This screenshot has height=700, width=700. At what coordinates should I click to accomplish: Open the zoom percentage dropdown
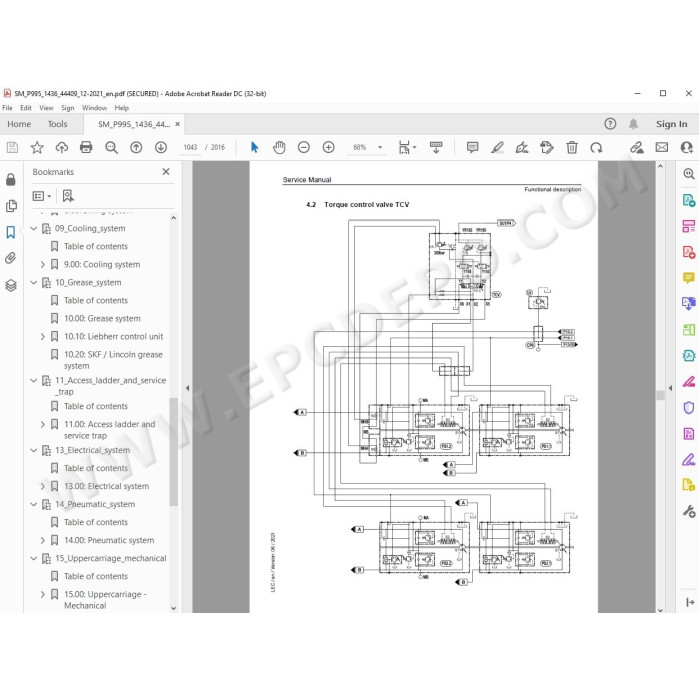point(380,147)
